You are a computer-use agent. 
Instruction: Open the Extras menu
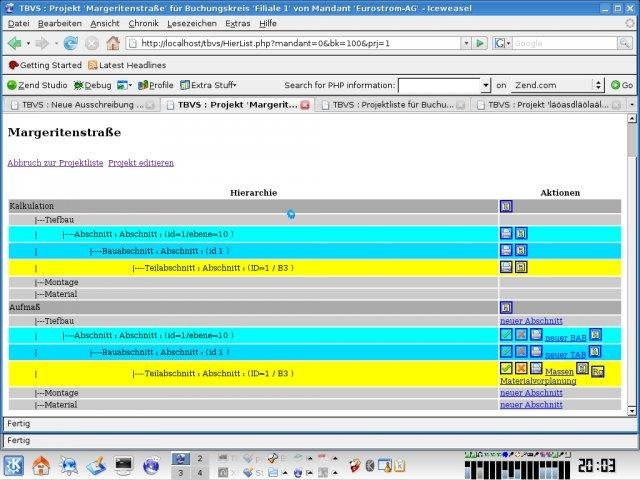pyautogui.click(x=238, y=24)
